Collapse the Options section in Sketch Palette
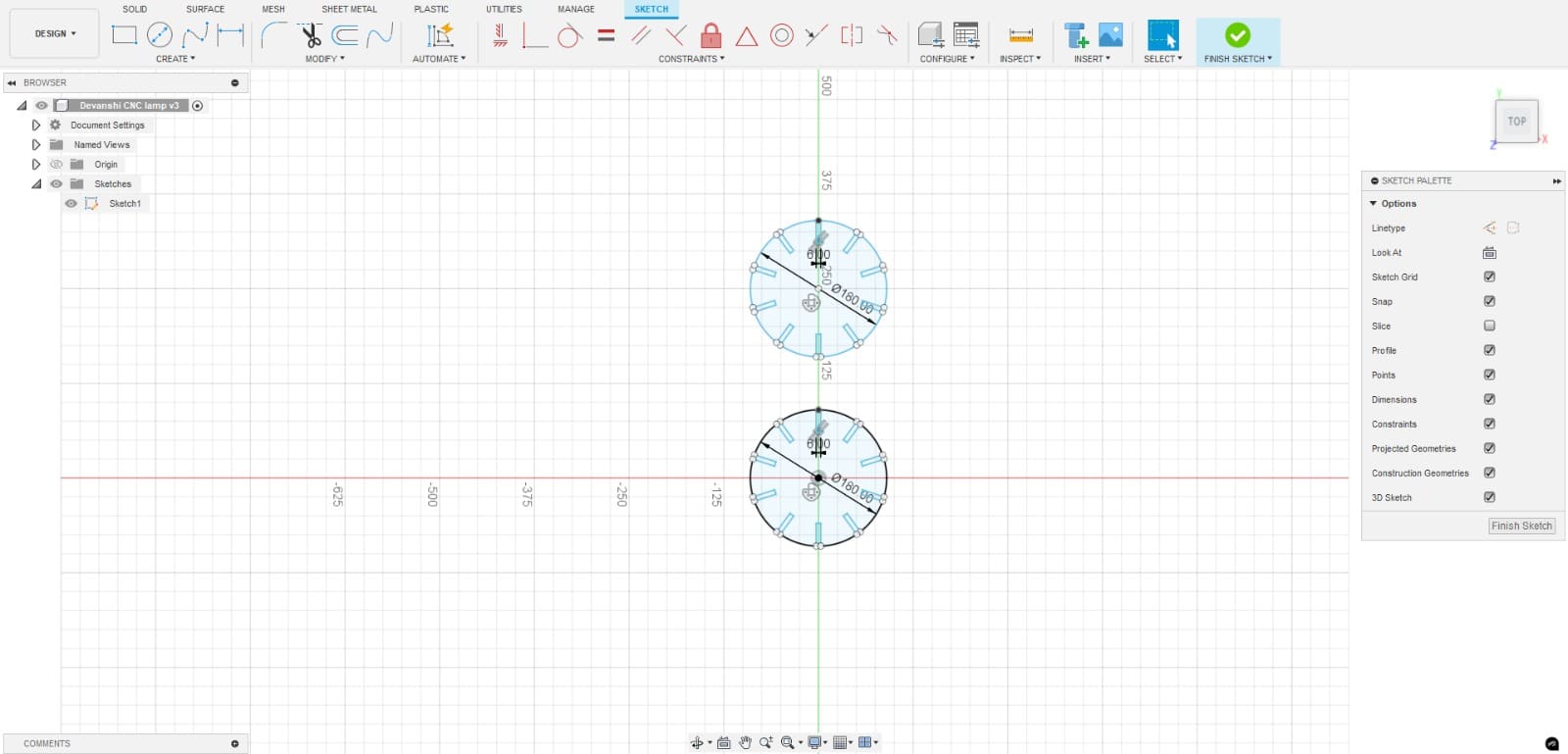1568x754 pixels. [1373, 204]
